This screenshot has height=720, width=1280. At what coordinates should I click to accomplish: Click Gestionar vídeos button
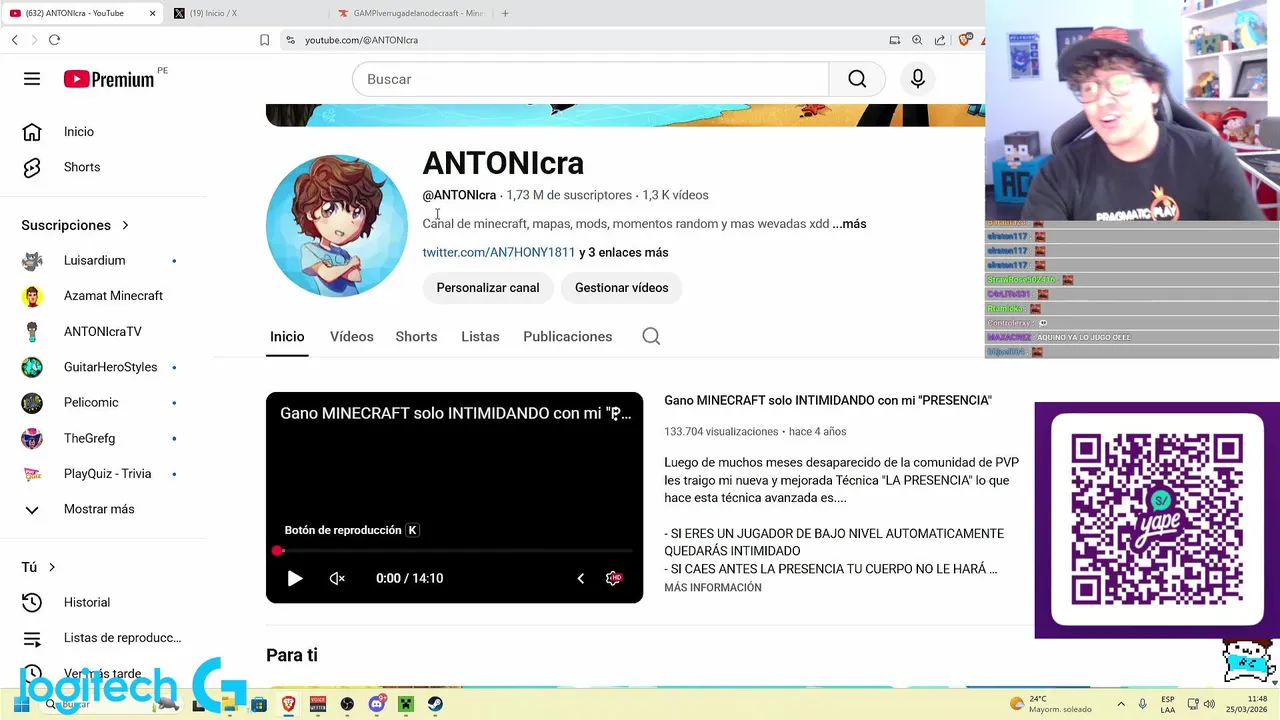[621, 288]
